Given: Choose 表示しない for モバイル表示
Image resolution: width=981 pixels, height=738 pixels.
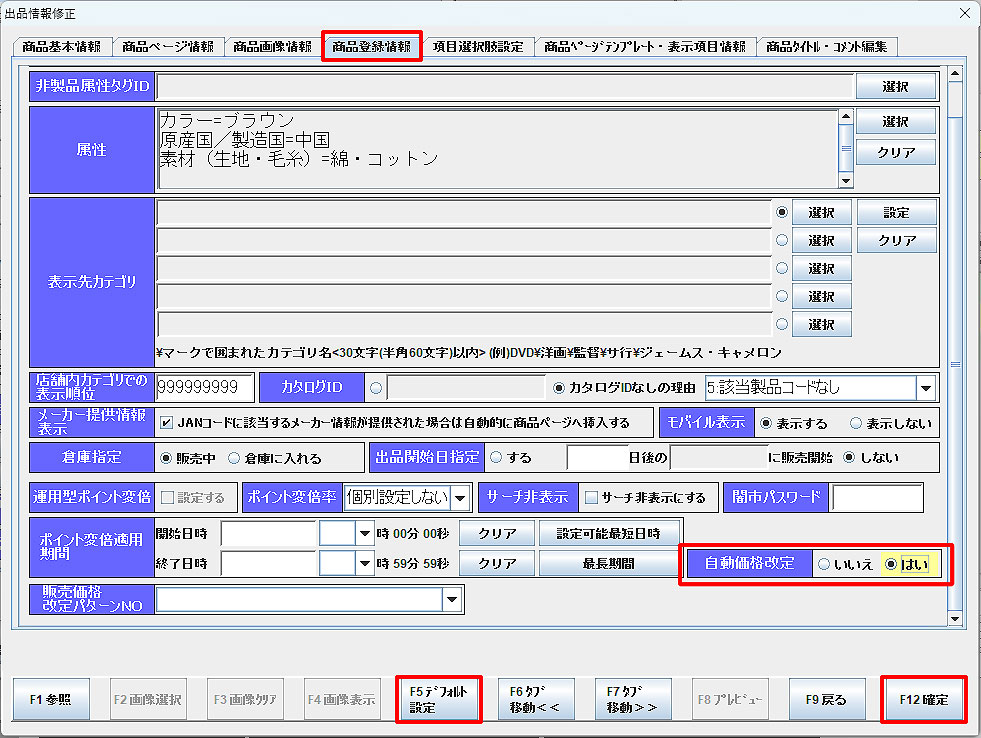Looking at the screenshot, I should tap(856, 423).
